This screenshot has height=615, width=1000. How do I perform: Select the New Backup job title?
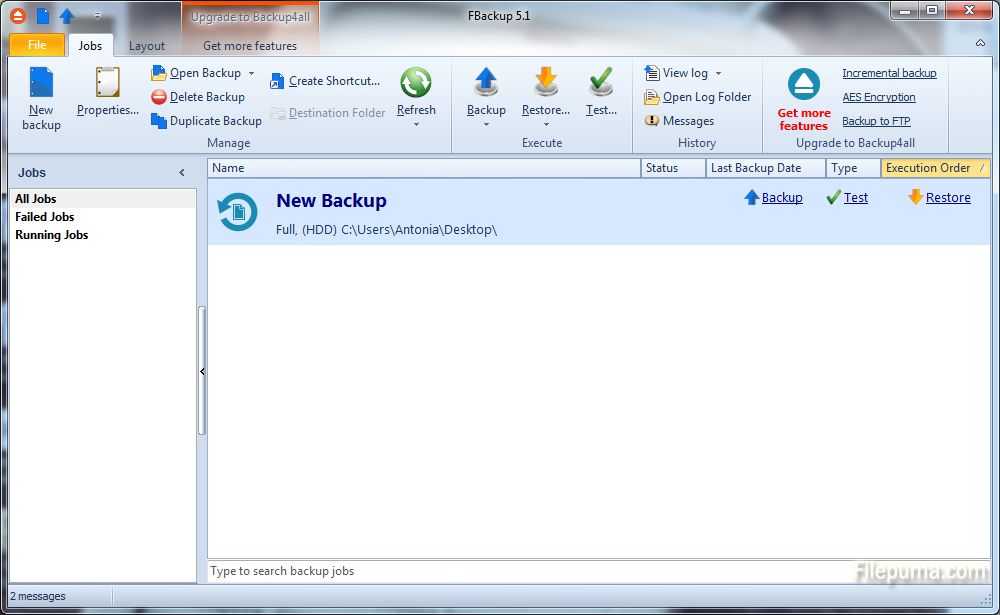(x=331, y=201)
